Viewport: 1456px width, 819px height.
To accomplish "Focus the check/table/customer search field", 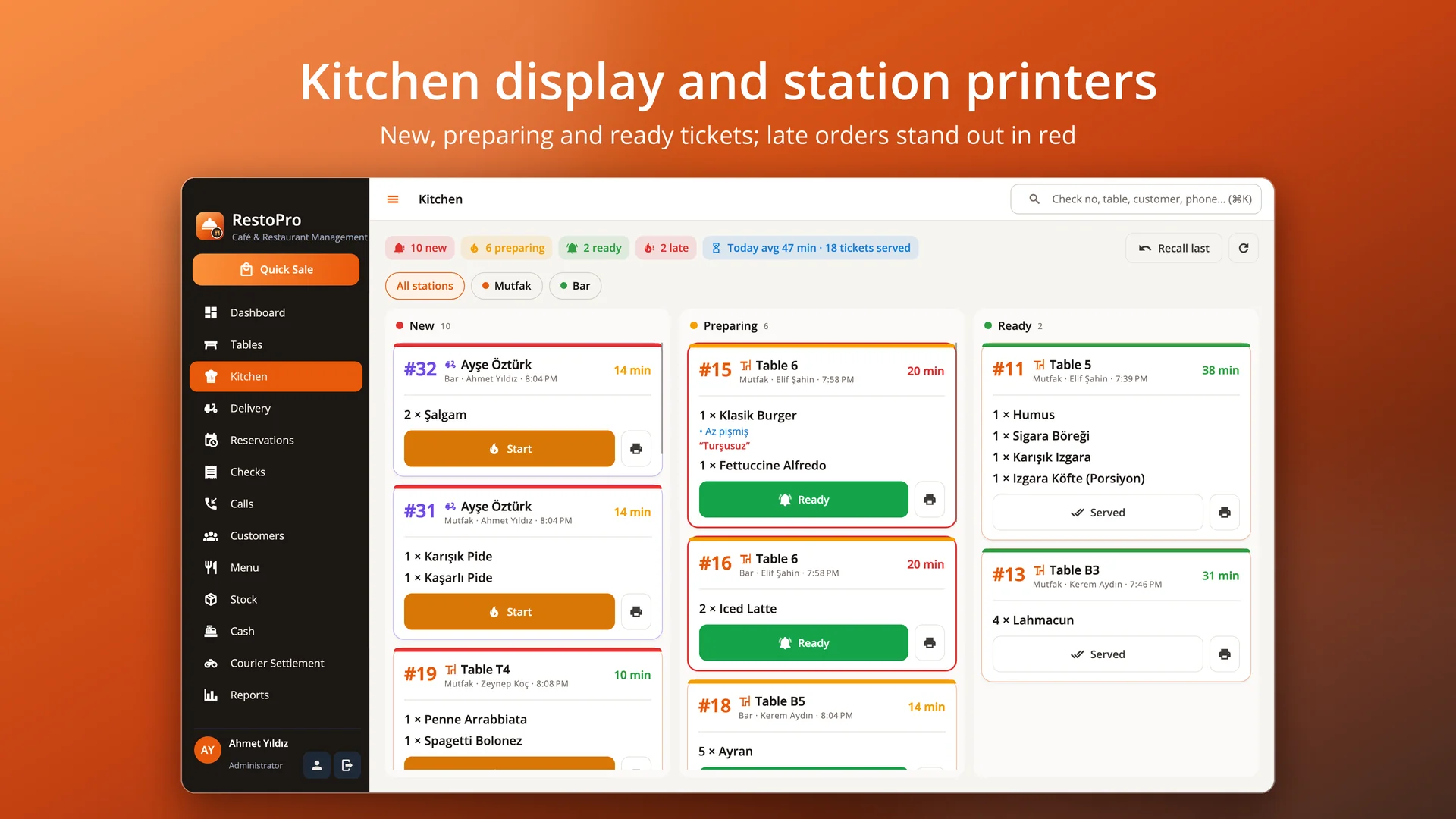I will pos(1136,199).
